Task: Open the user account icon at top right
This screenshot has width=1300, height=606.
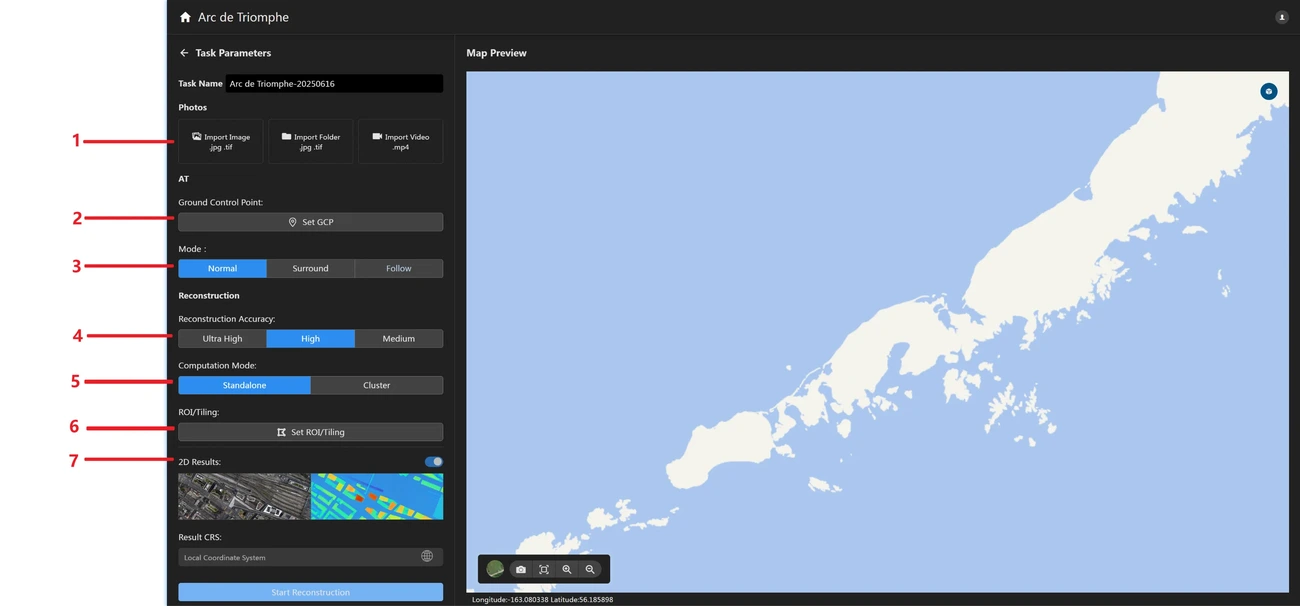Action: 1281,17
